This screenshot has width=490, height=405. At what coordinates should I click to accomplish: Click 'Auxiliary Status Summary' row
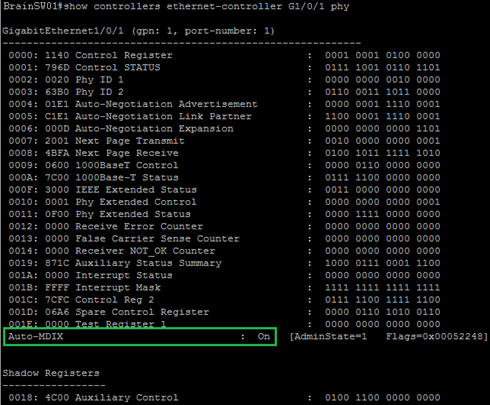click(x=224, y=263)
